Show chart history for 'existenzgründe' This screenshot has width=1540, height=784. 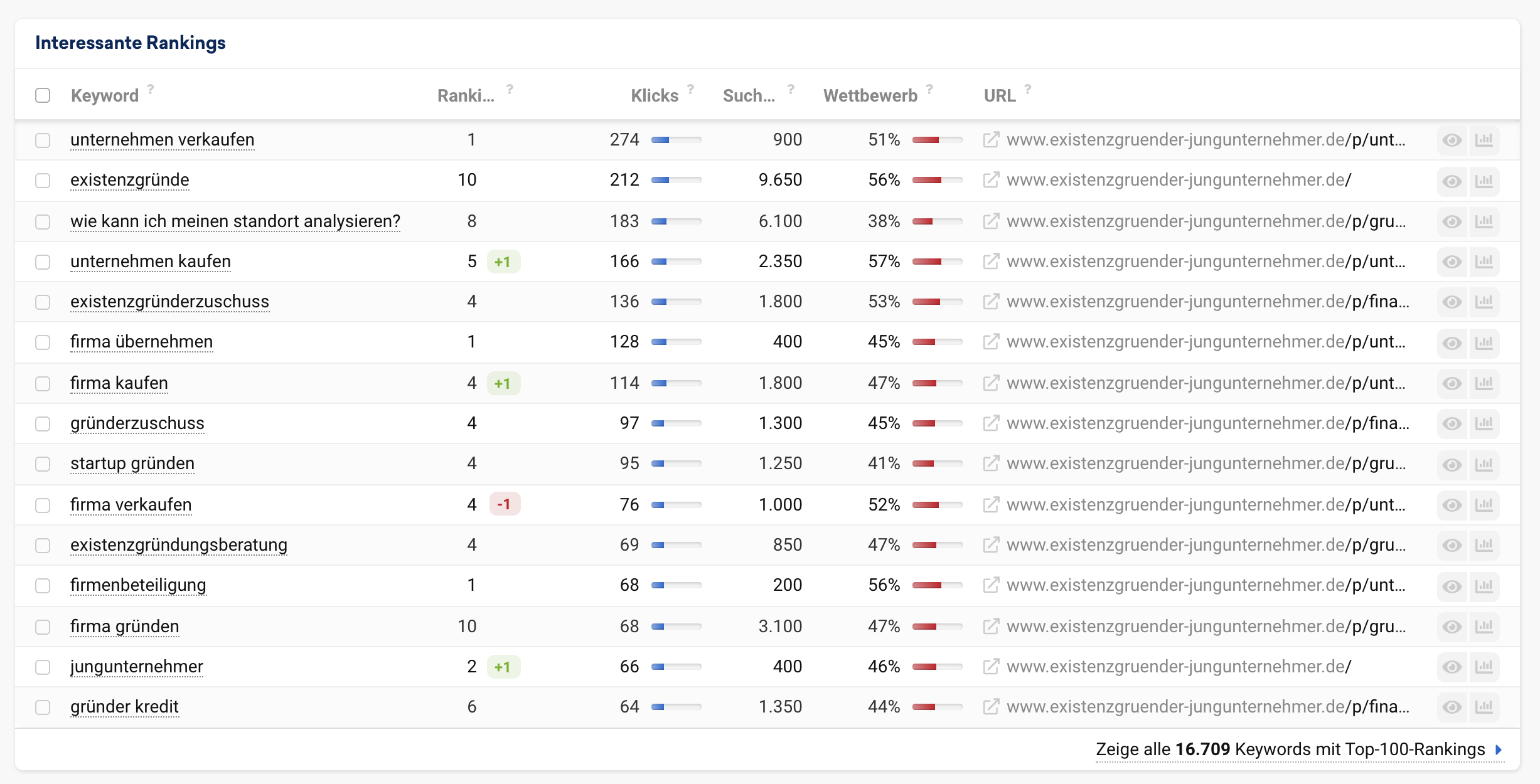click(x=1484, y=181)
